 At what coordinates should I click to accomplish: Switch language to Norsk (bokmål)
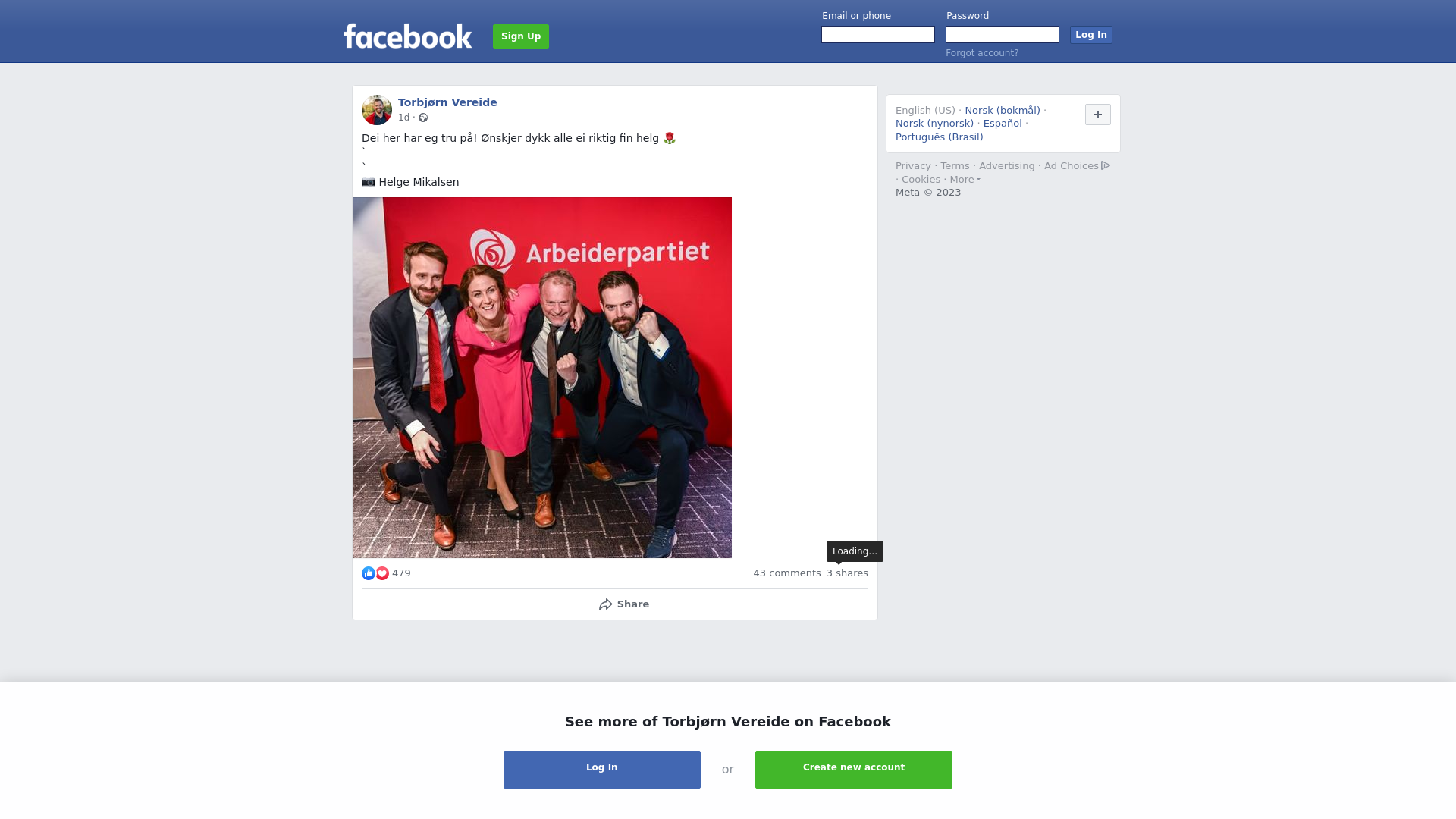tap(1003, 111)
